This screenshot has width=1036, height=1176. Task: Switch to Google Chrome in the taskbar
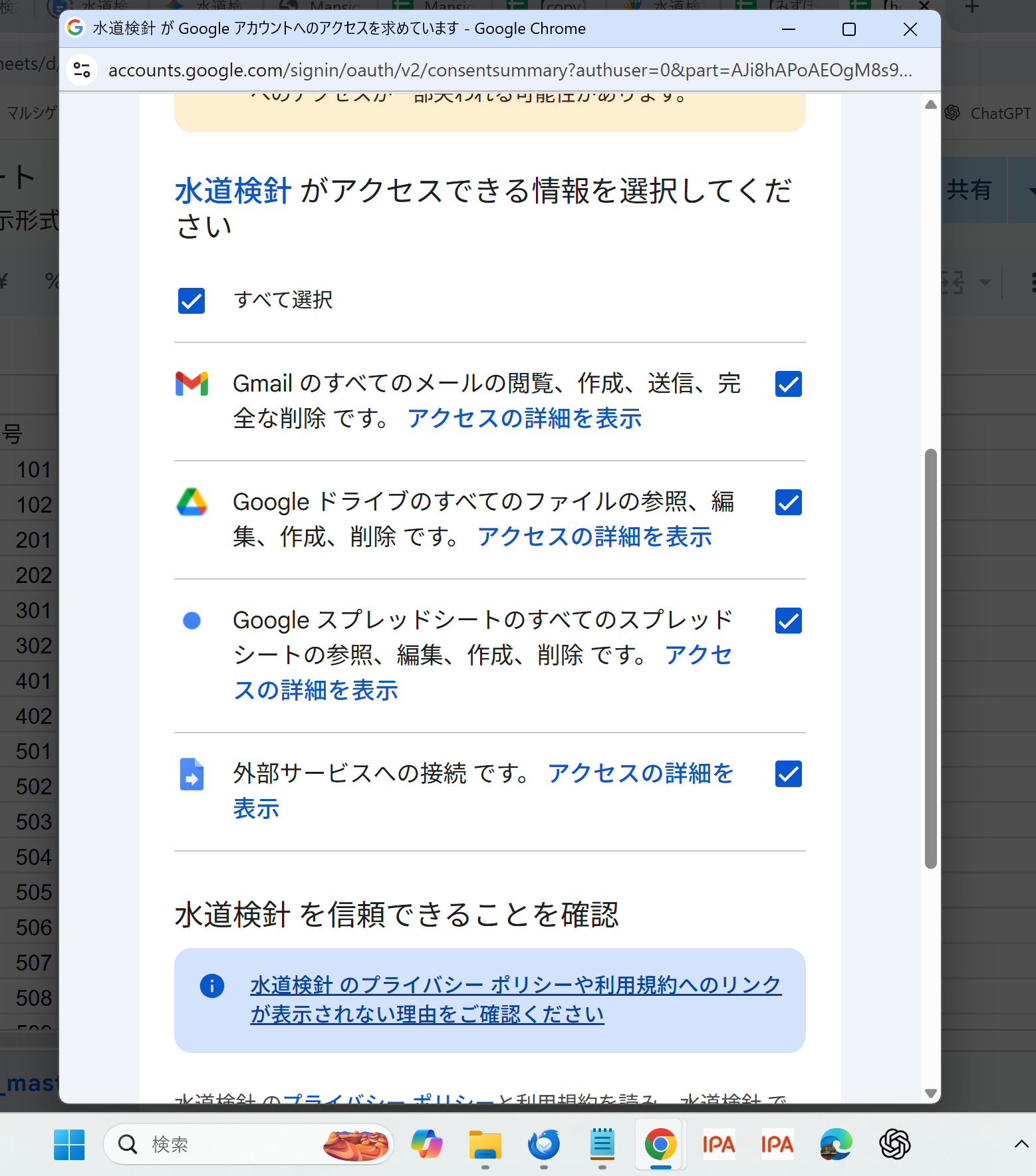(660, 1145)
